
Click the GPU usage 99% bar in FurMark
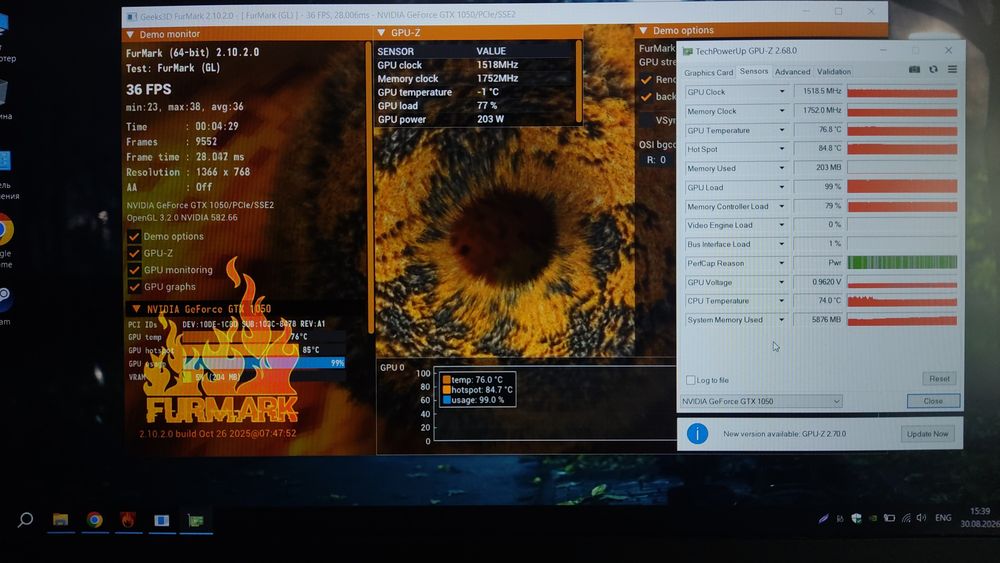[264, 363]
